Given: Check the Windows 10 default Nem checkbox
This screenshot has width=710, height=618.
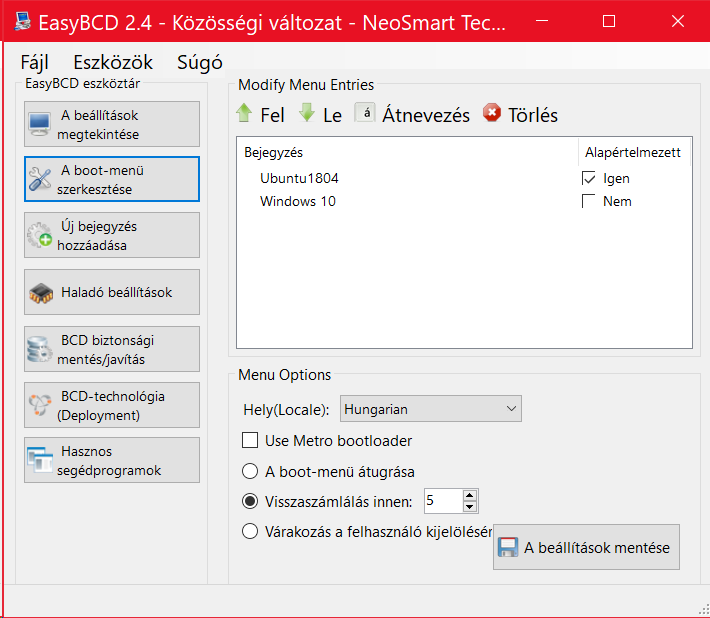Looking at the screenshot, I should (588, 201).
